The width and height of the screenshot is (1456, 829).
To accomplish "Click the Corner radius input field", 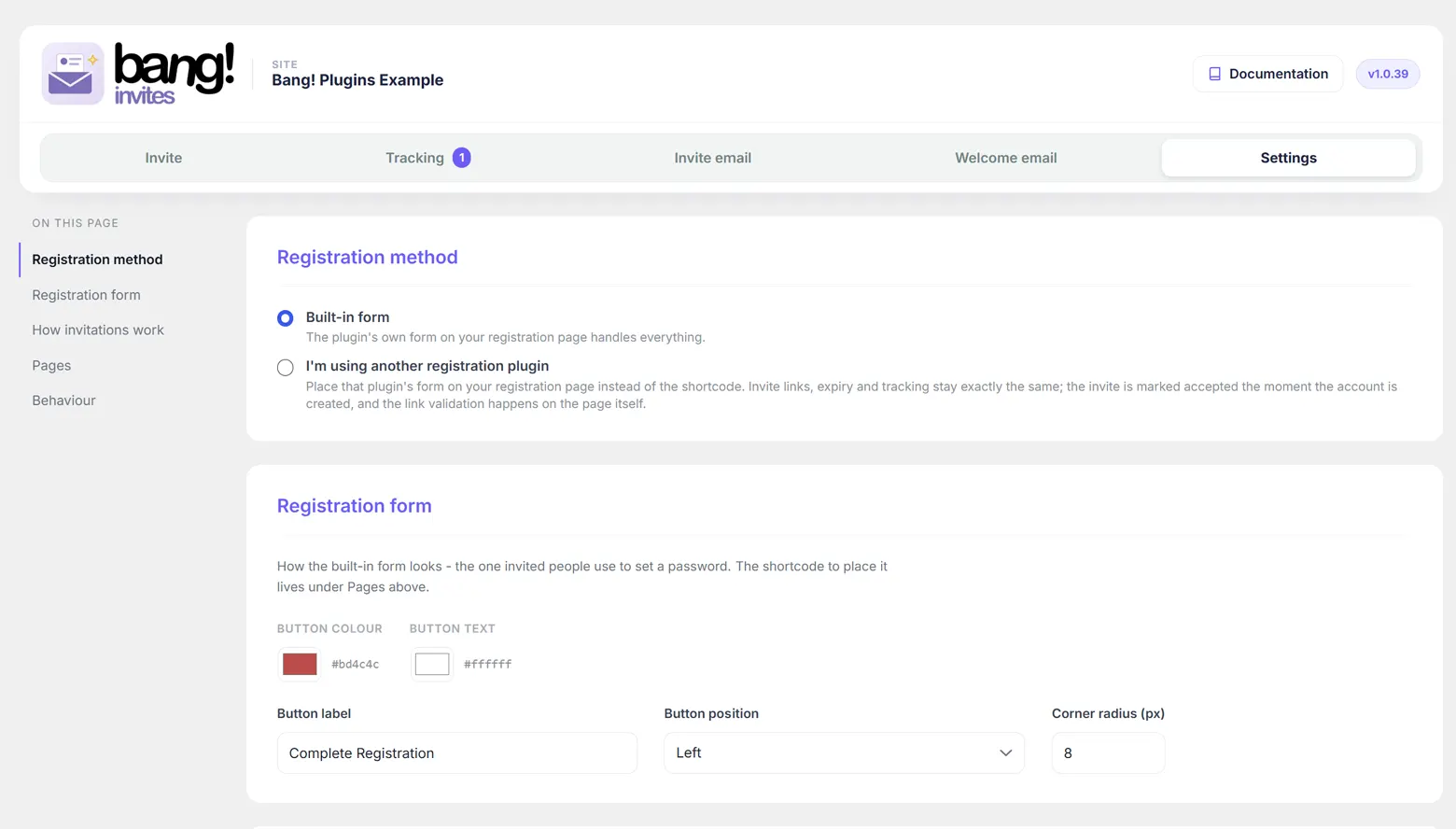I will click(x=1108, y=753).
